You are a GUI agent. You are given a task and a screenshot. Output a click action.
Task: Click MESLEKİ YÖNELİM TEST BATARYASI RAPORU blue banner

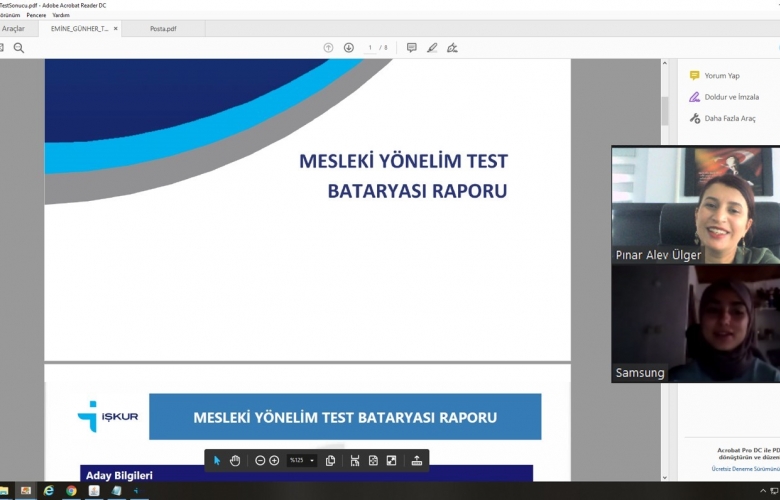click(345, 417)
